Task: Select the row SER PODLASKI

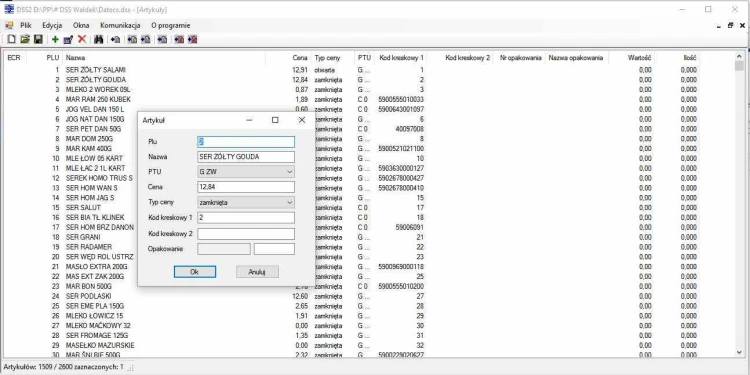Action: pos(351,296)
